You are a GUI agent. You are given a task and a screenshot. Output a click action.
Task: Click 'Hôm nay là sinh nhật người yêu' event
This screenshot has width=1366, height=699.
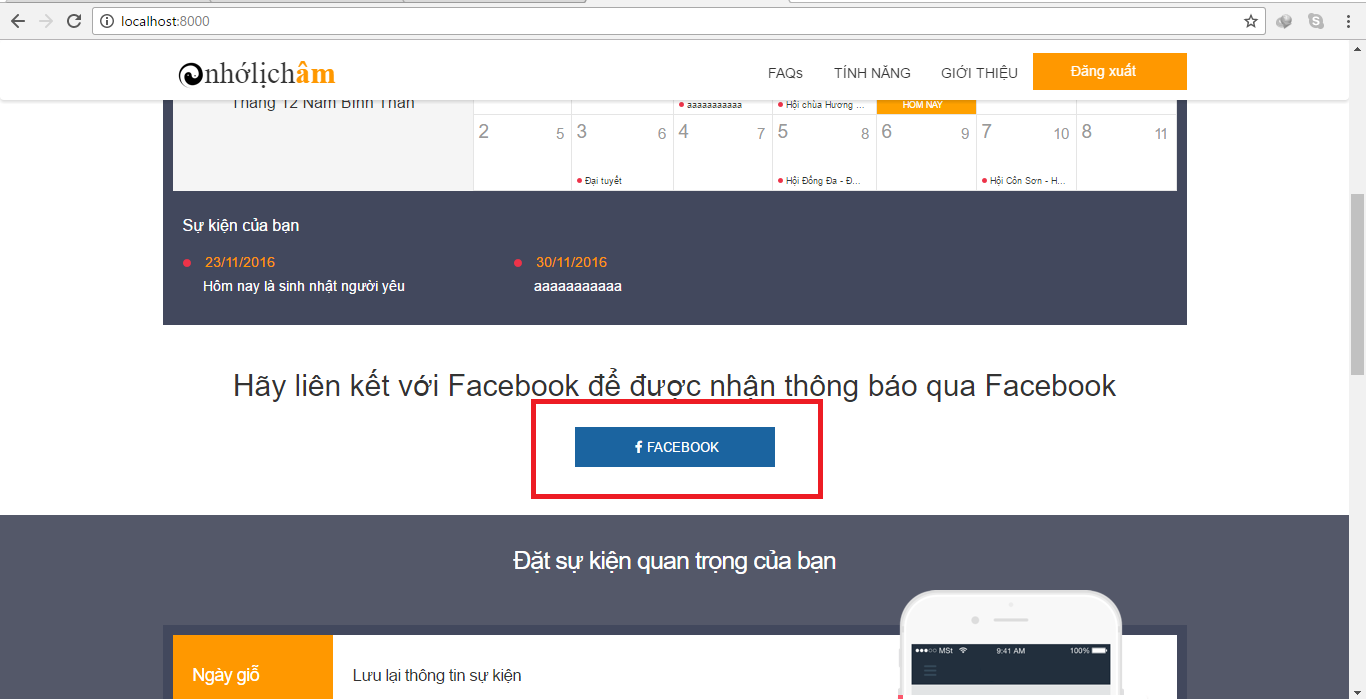304,286
